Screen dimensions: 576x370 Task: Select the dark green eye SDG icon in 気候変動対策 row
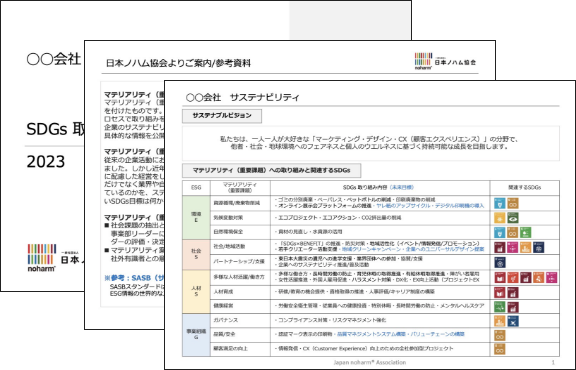tap(512, 218)
